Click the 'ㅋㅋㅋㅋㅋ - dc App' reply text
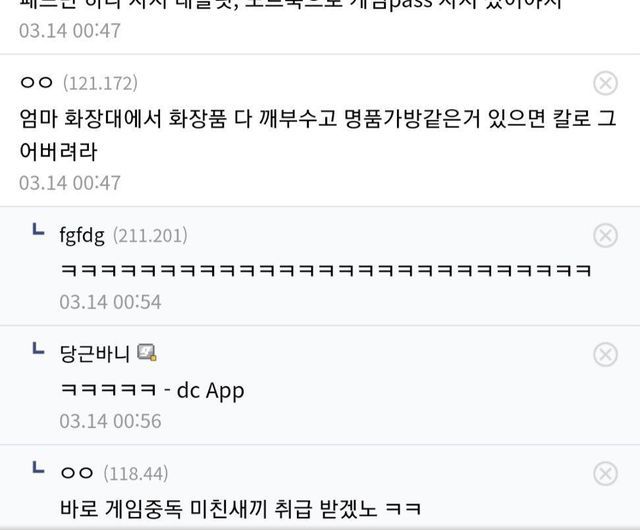This screenshot has height=530, width=640. pyautogui.click(x=152, y=390)
